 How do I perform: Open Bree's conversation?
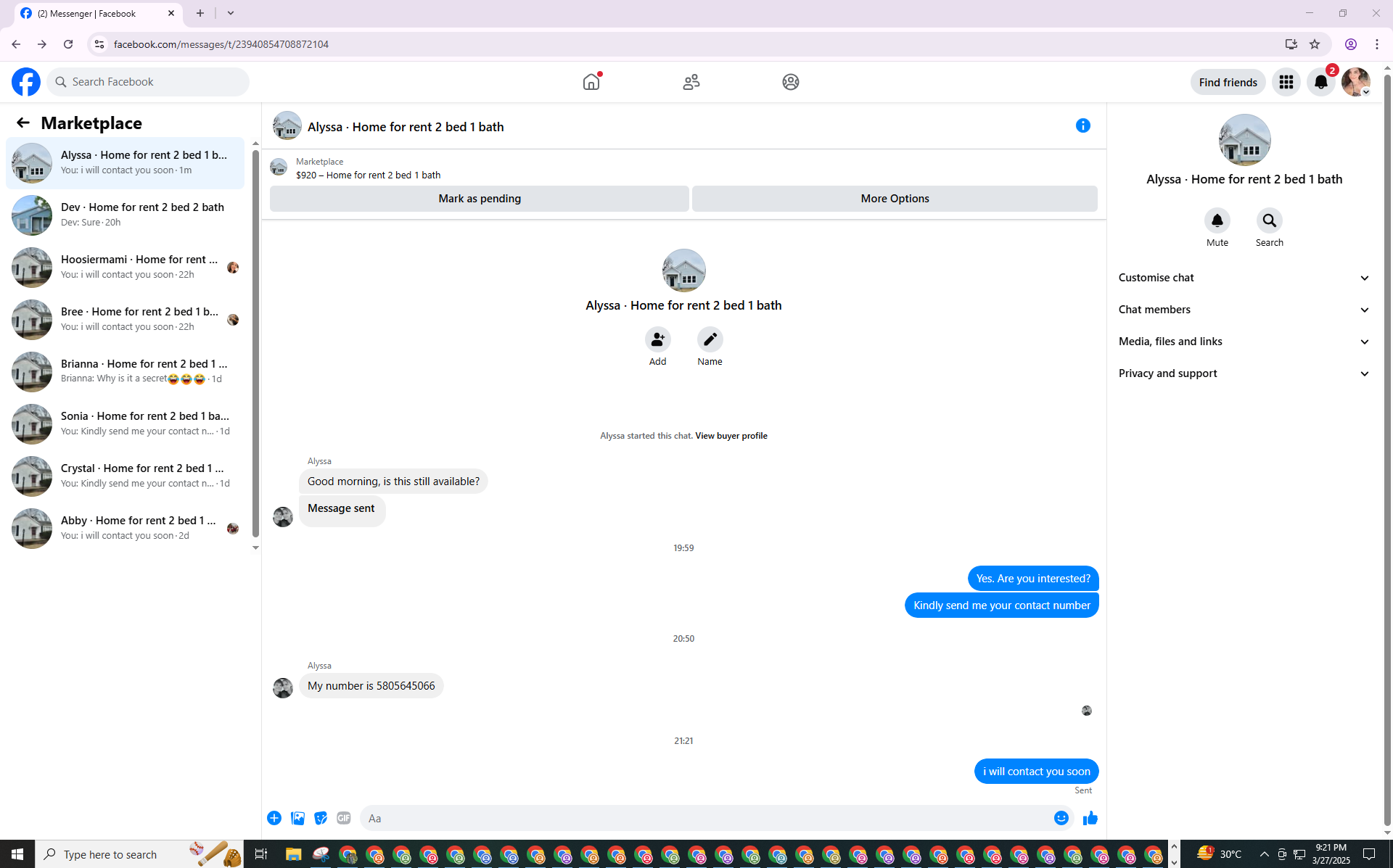point(126,320)
